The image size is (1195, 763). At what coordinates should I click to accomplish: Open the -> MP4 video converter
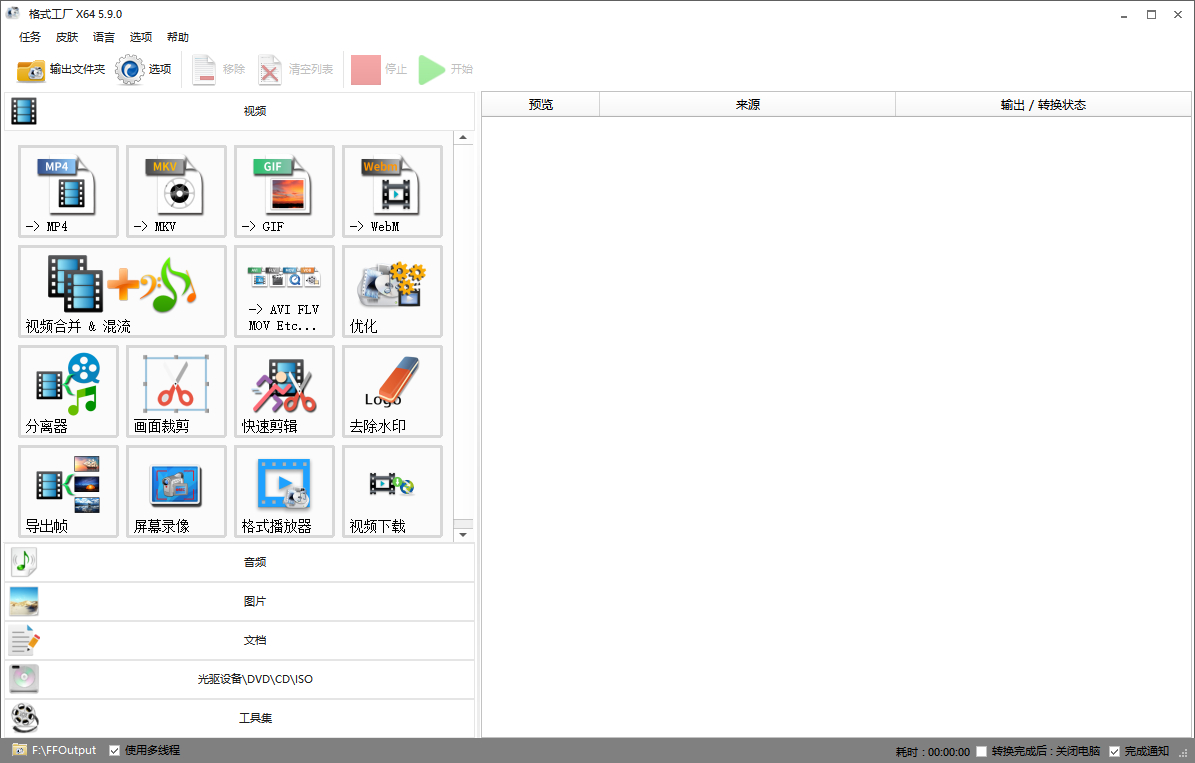click(x=68, y=191)
